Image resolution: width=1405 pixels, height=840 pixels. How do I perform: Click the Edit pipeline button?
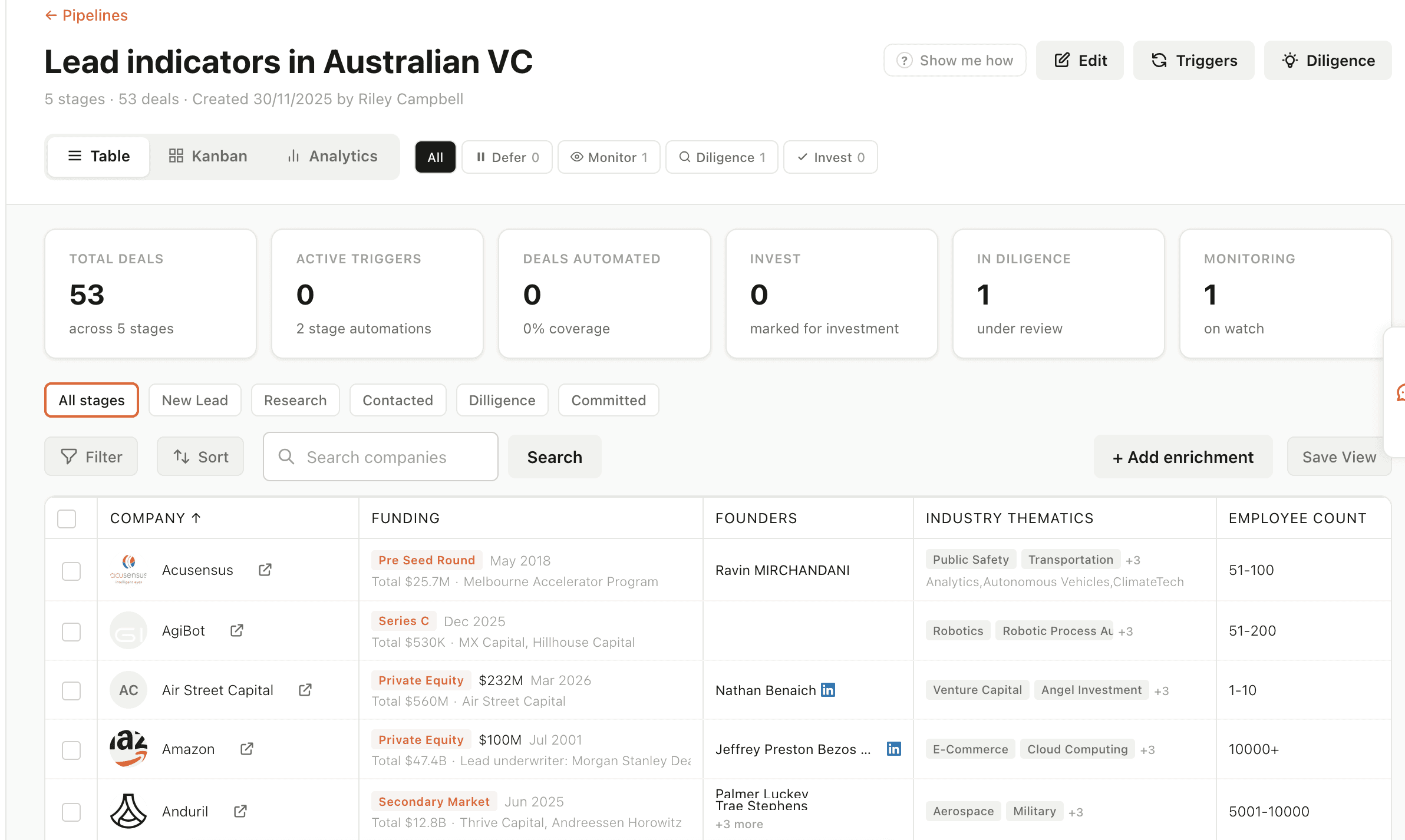click(x=1080, y=60)
